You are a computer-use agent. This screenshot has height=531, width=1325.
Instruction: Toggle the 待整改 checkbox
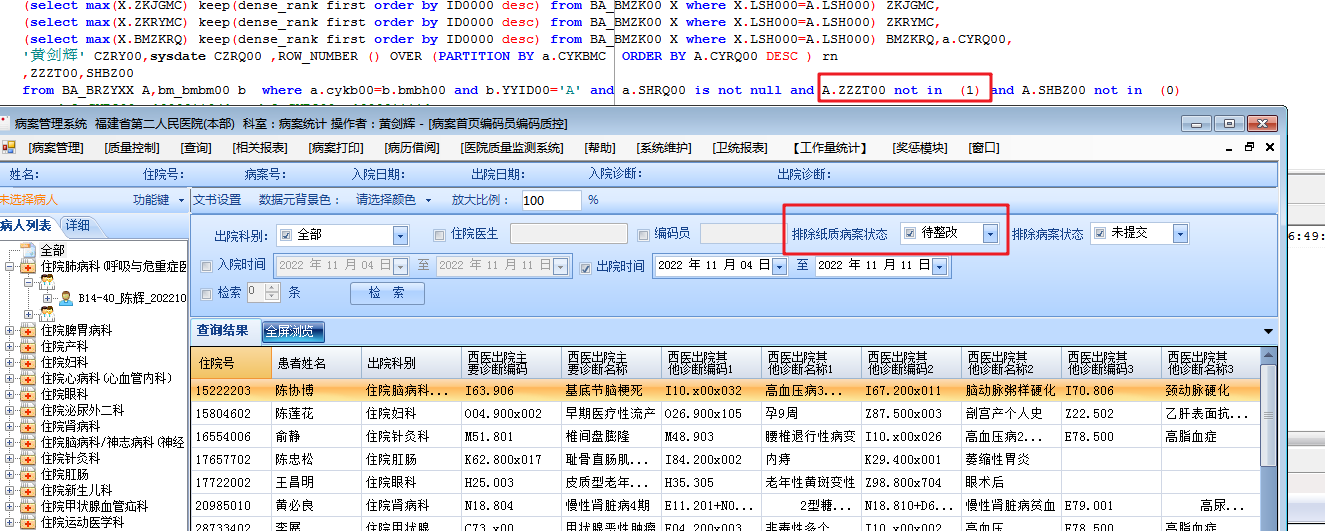[910, 233]
